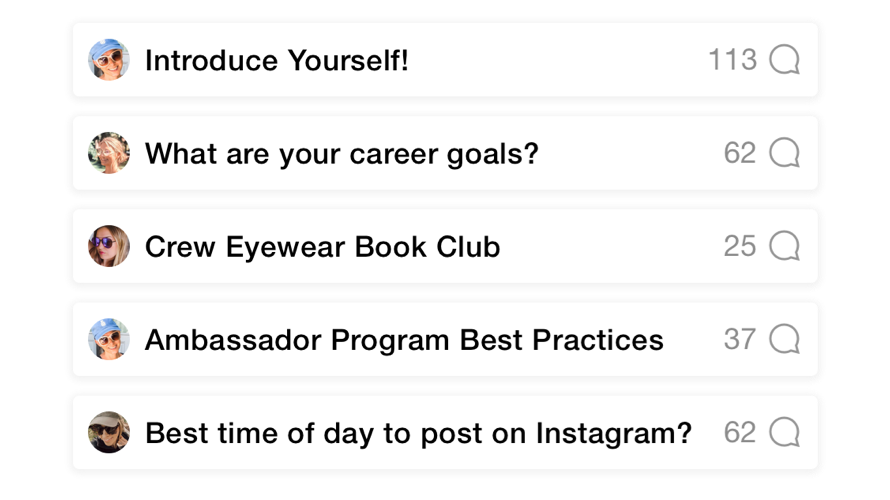This screenshot has width=890, height=500.
Task: Click the 113 reply count
Action: pyautogui.click(x=732, y=60)
